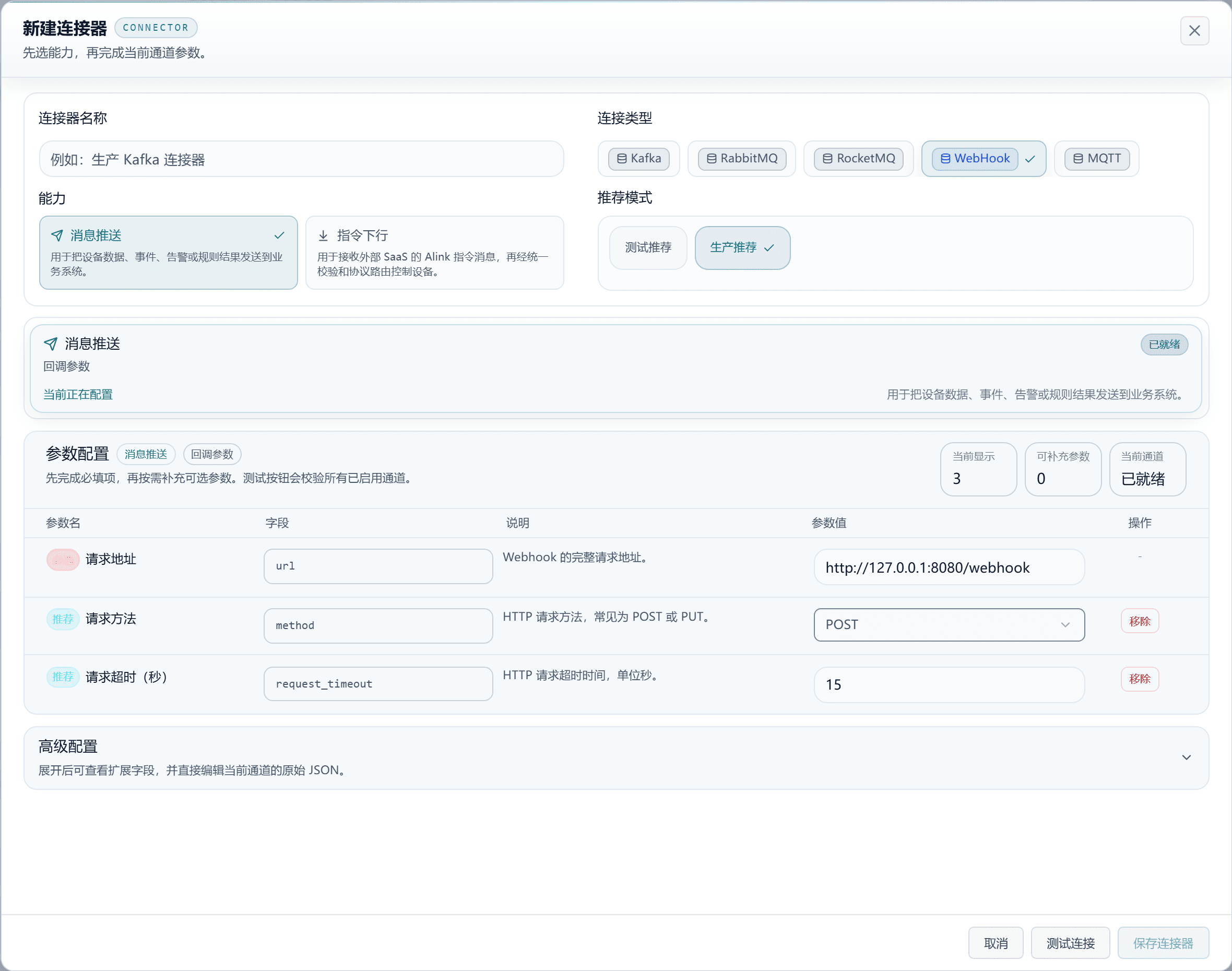
Task: Click the 测试连接 button
Action: point(1070,943)
